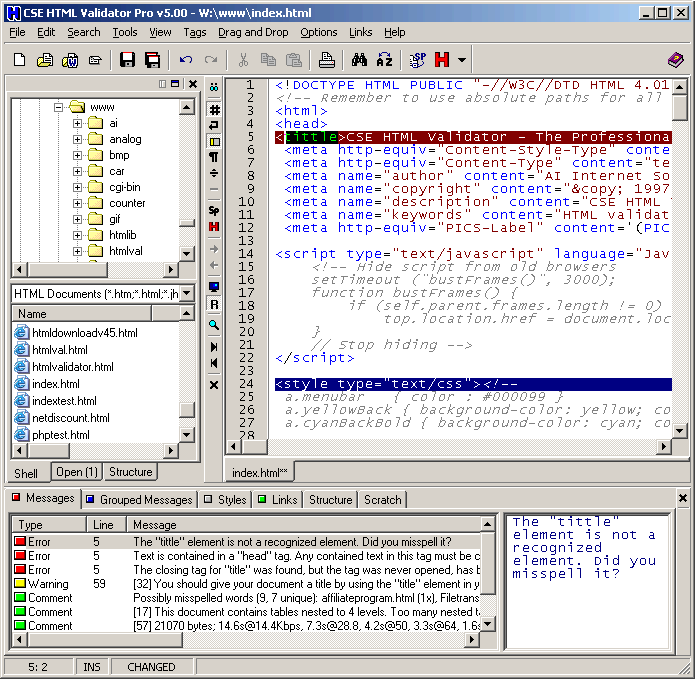Screen dimensions: 695x679
Task: Open the Options menu
Action: click(319, 32)
